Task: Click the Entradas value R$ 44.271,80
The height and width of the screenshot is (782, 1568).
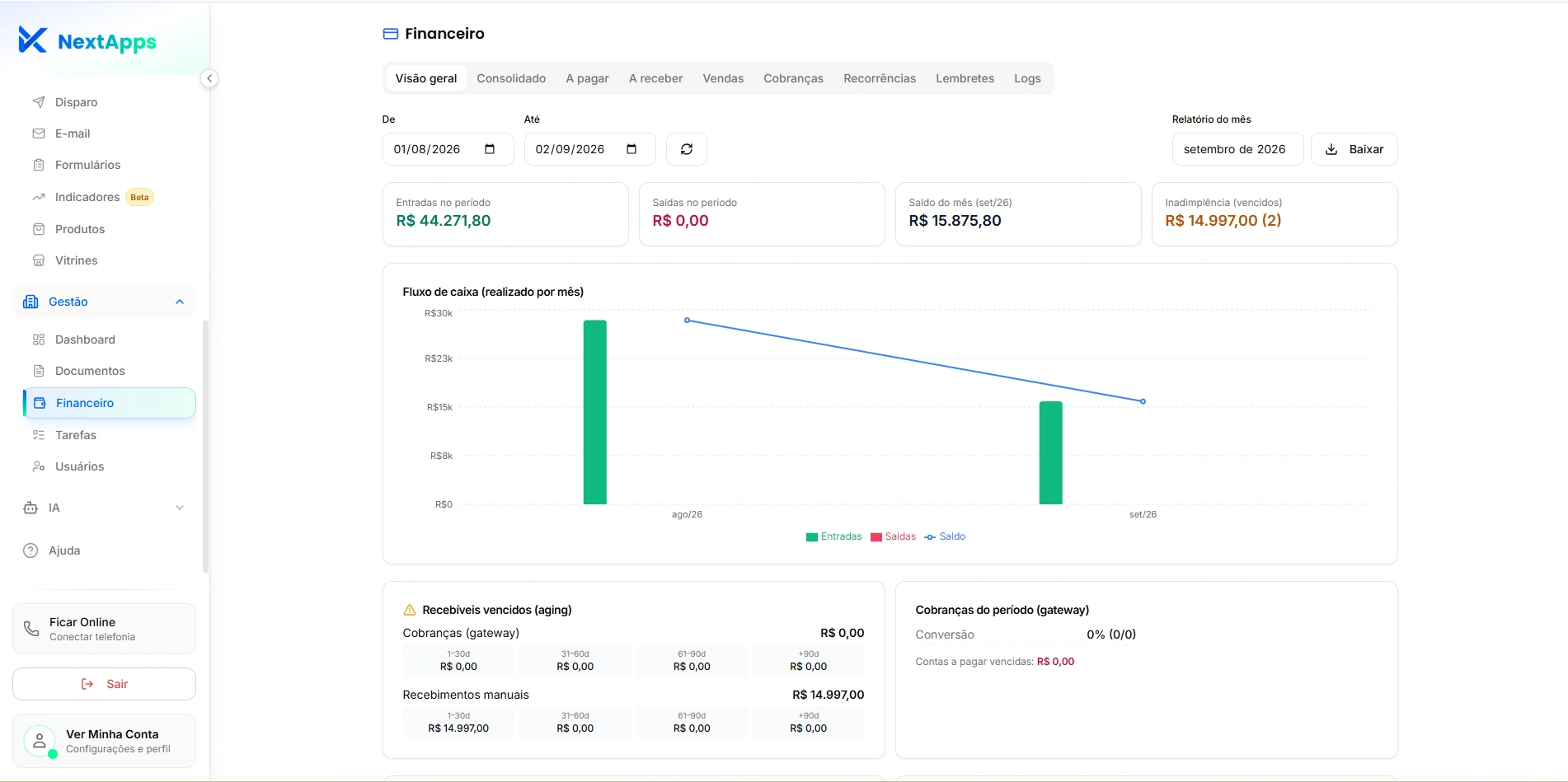Action: (444, 221)
